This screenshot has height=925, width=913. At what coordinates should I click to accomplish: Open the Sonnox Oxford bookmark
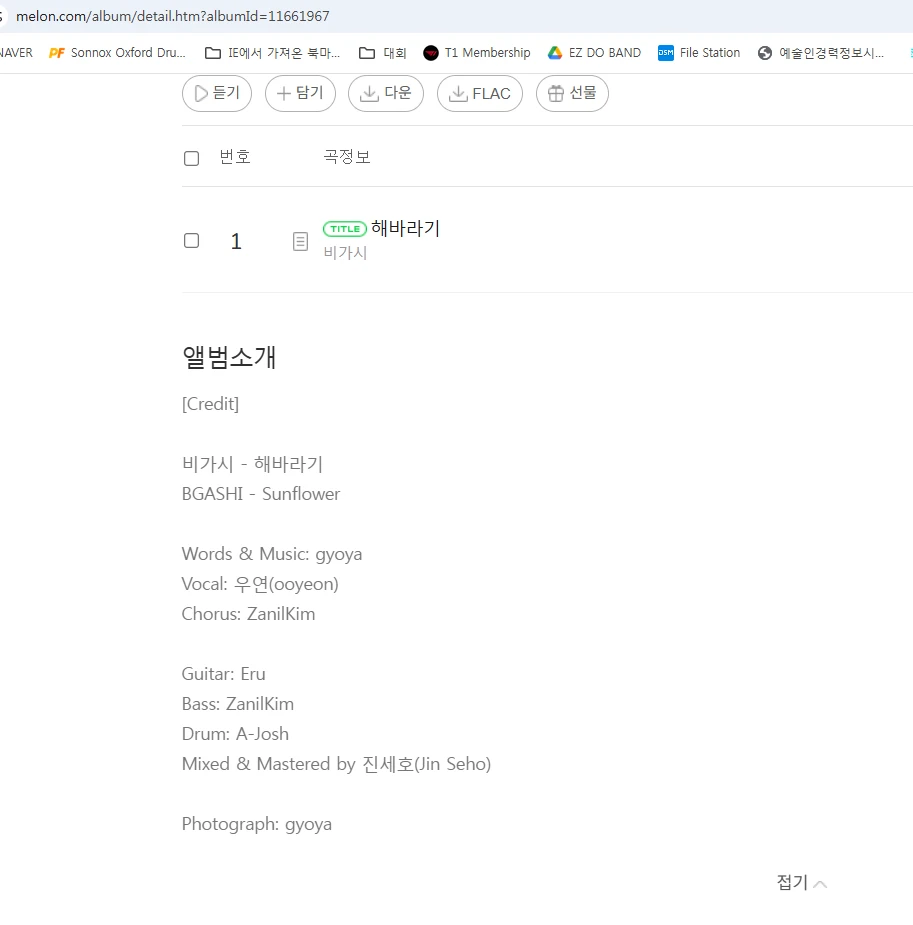tap(57, 52)
